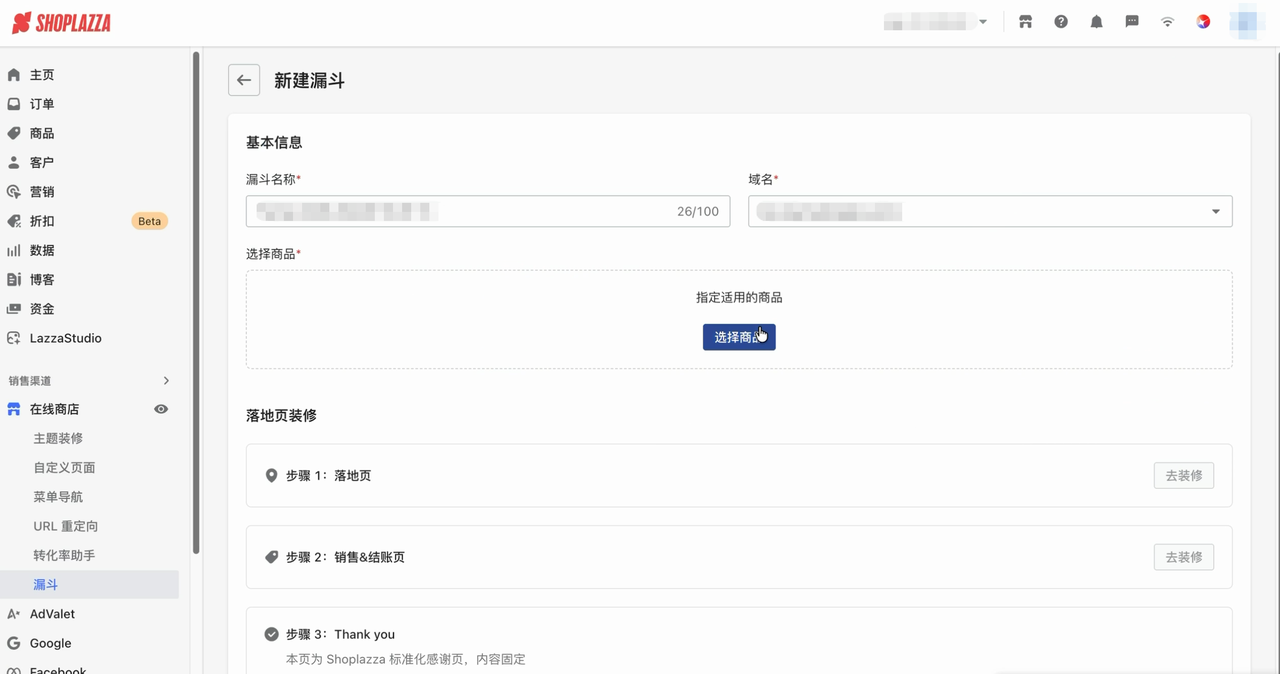Click the 博客 blog icon
The width and height of the screenshot is (1280, 674).
(14, 280)
